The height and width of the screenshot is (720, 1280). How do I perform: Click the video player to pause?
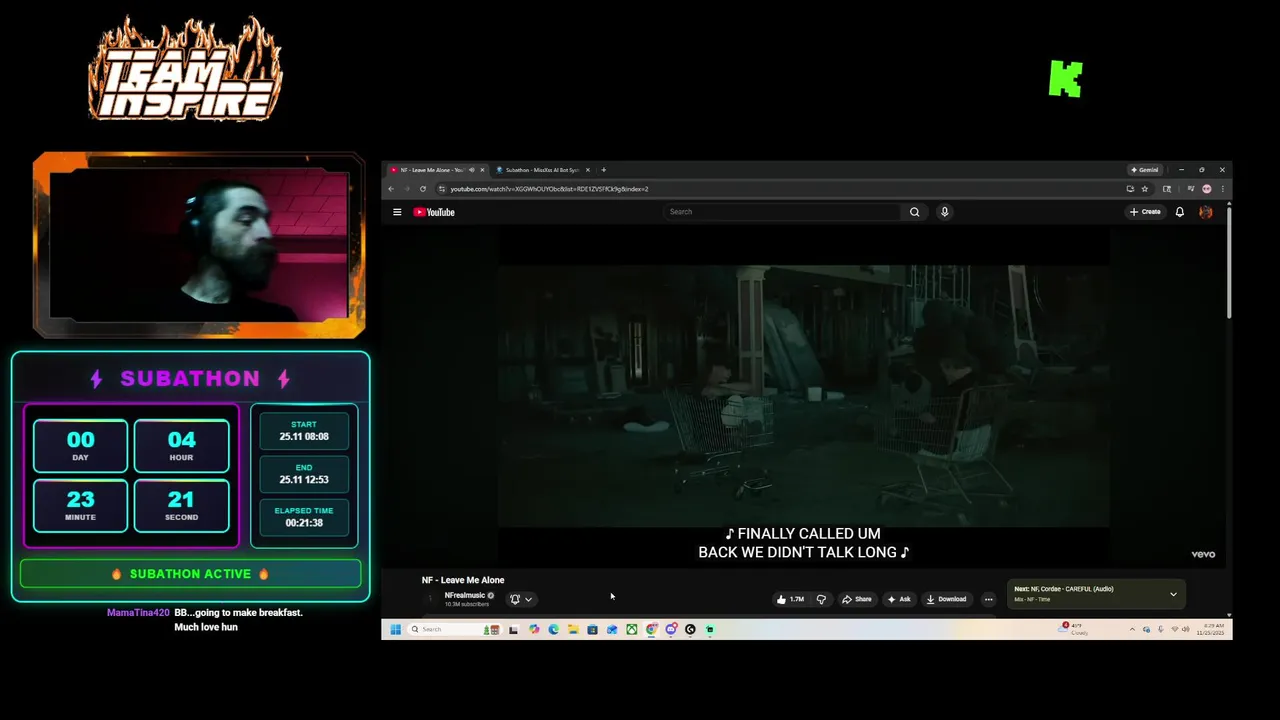click(x=803, y=395)
